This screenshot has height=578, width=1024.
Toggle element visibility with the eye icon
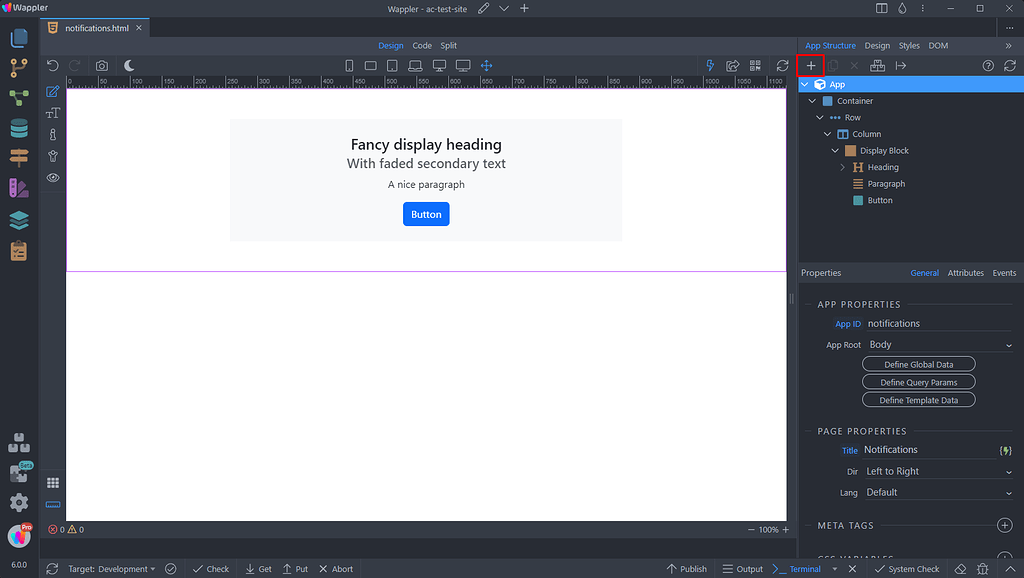pyautogui.click(x=53, y=177)
